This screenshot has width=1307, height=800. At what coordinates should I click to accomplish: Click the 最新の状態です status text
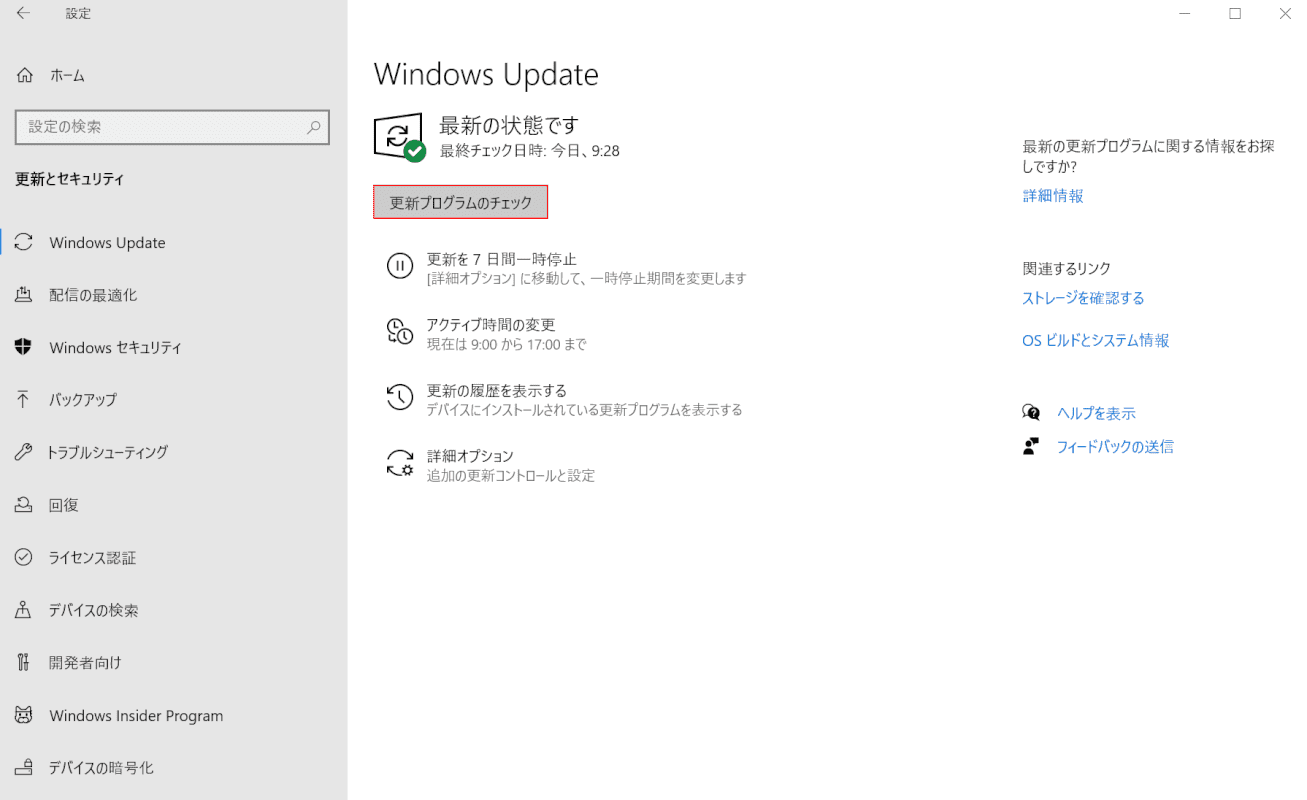(509, 125)
